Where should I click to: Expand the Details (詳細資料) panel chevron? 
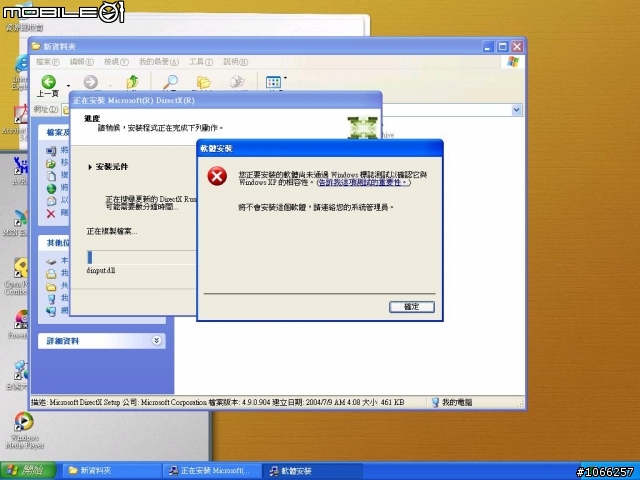(156, 340)
